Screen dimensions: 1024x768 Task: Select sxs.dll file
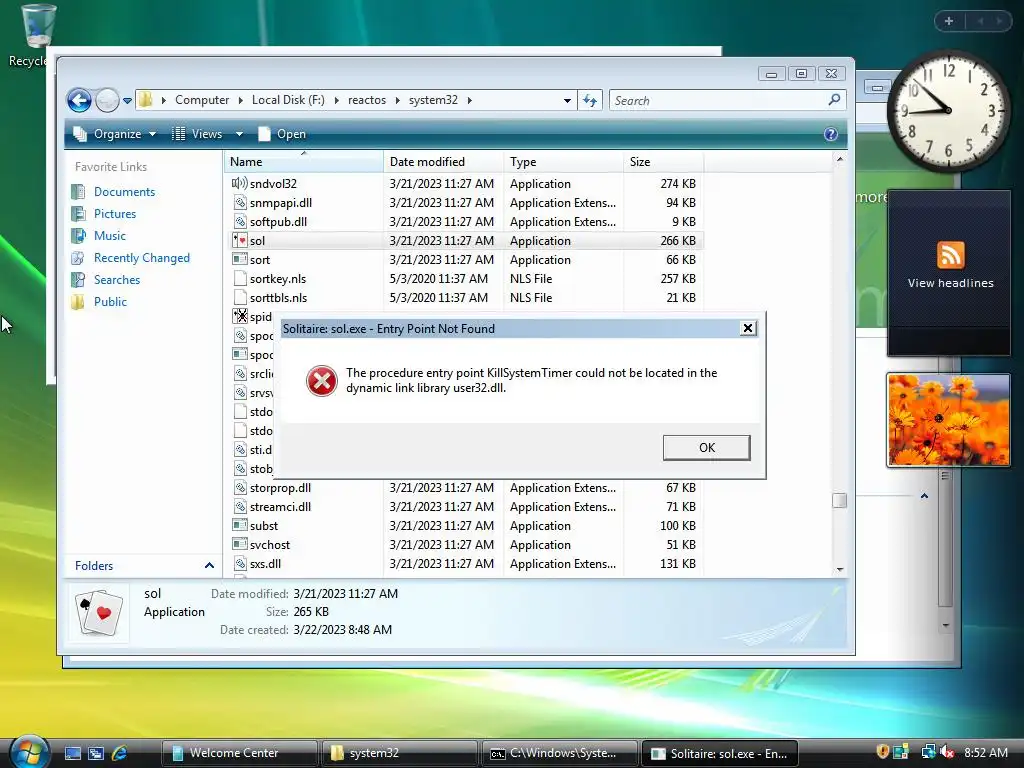coord(265,564)
